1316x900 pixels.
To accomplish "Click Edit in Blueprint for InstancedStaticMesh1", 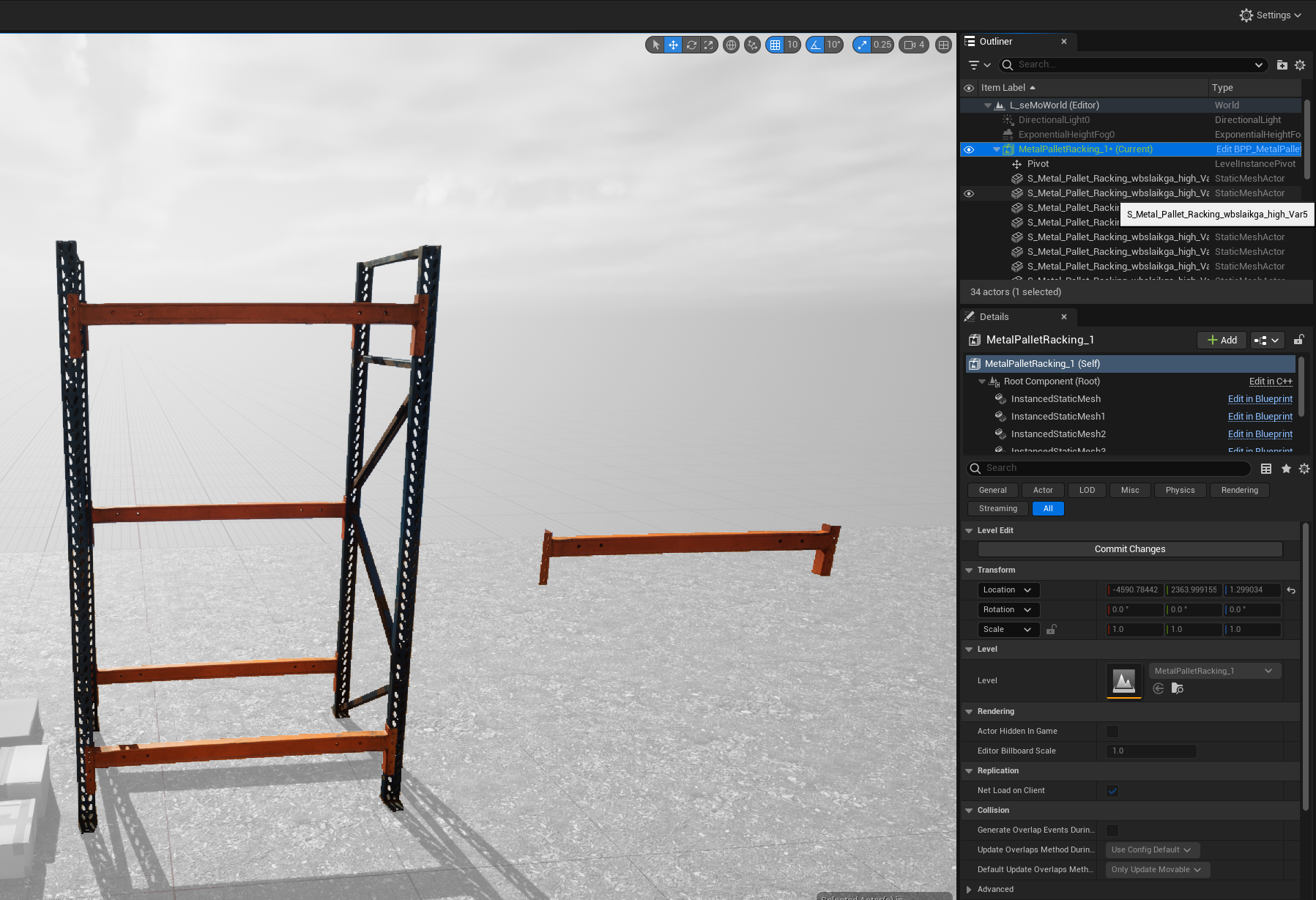I will click(1260, 417).
